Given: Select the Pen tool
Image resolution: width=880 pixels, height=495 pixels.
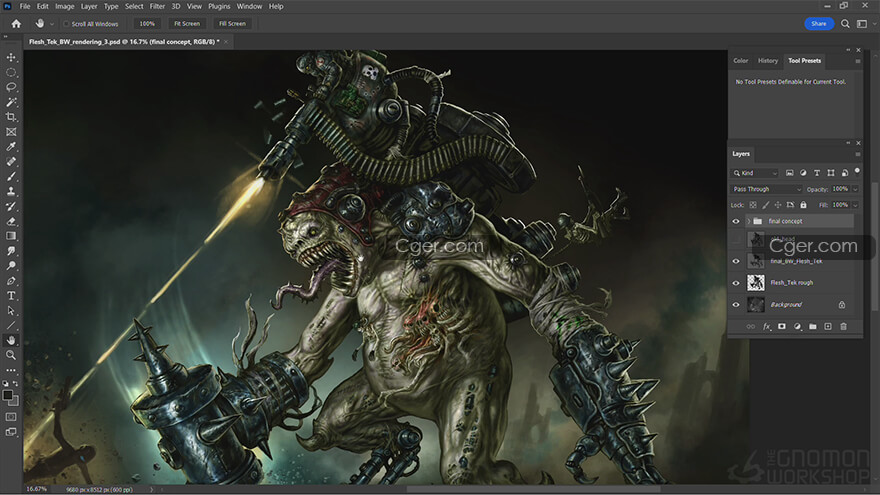Looking at the screenshot, I should (x=11, y=281).
